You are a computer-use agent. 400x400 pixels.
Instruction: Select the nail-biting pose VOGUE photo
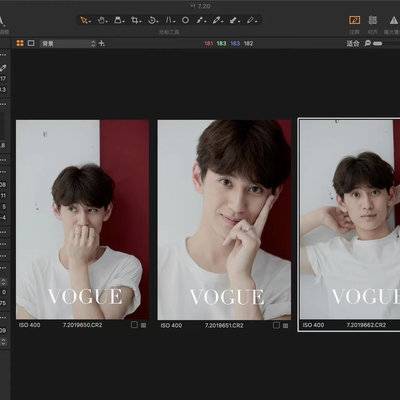[x=82, y=220]
